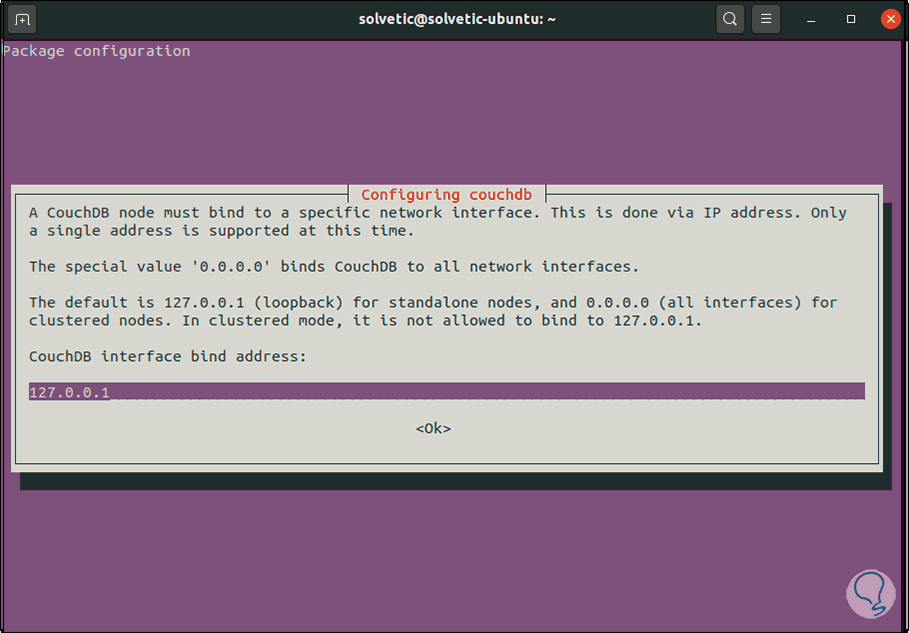Click the line mentioning special value '0.0.0.0'
Viewport: 909px width, 633px height.
334,267
